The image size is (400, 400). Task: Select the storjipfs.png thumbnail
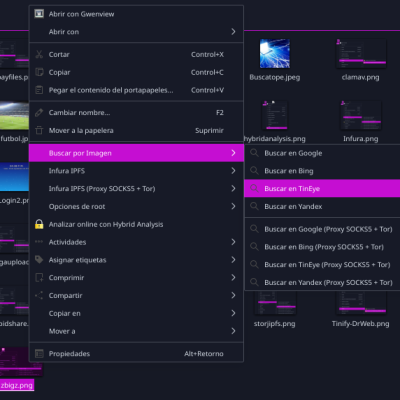point(275,303)
